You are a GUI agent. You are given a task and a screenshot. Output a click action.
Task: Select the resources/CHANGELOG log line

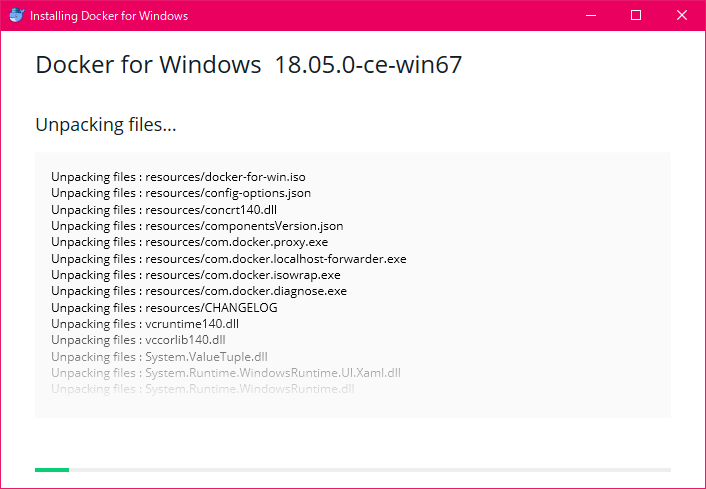[164, 308]
